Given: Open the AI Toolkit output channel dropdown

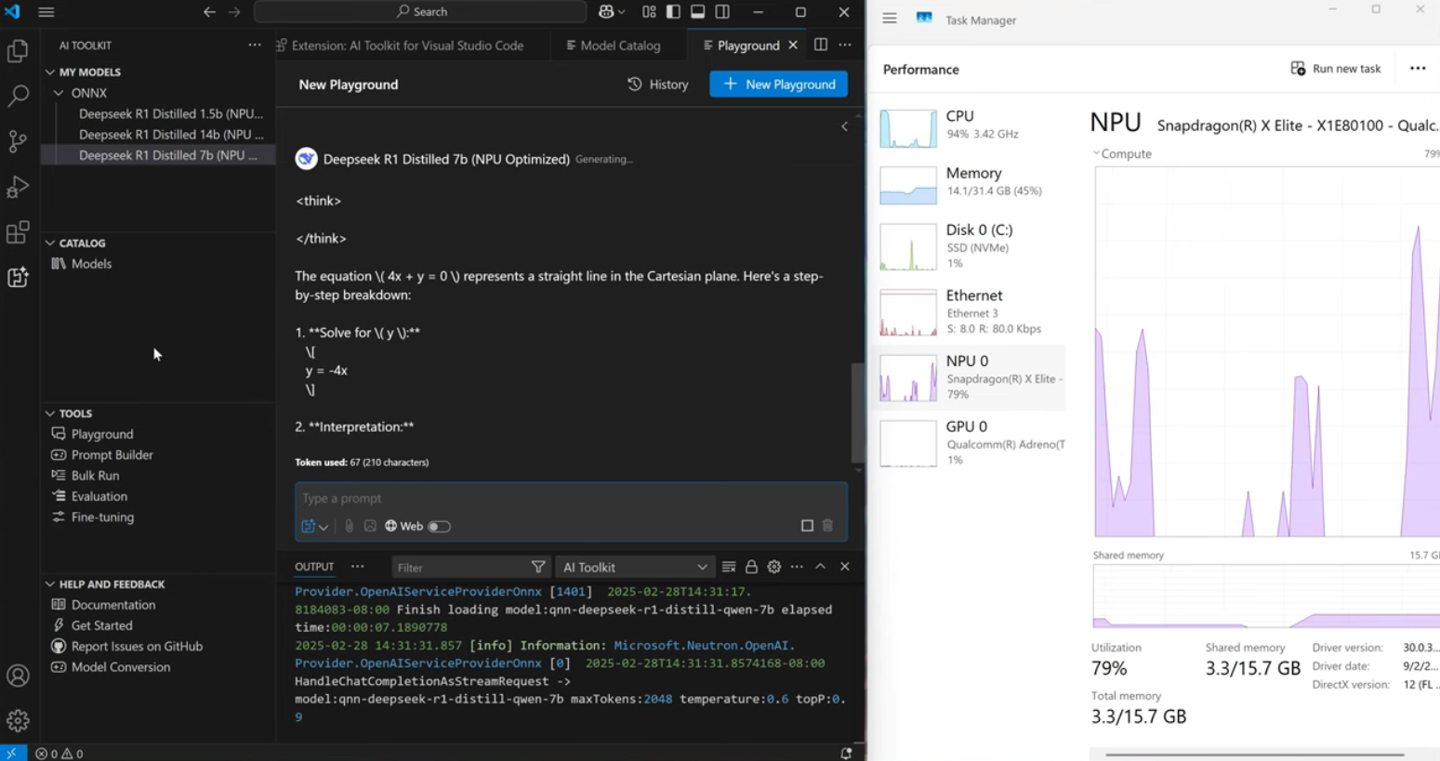Looking at the screenshot, I should click(x=634, y=567).
